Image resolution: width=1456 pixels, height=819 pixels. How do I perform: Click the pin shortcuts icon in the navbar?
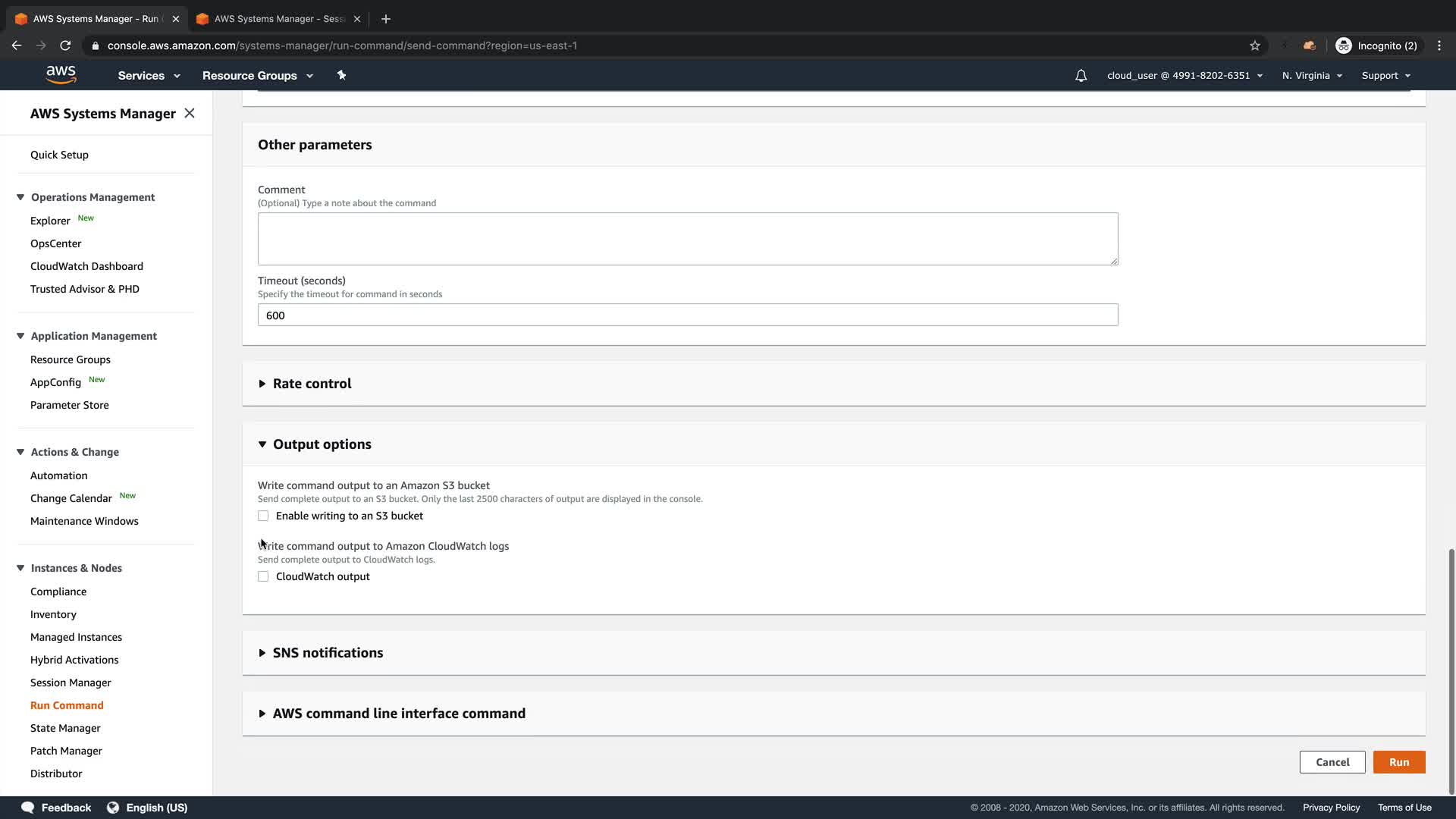pos(341,75)
